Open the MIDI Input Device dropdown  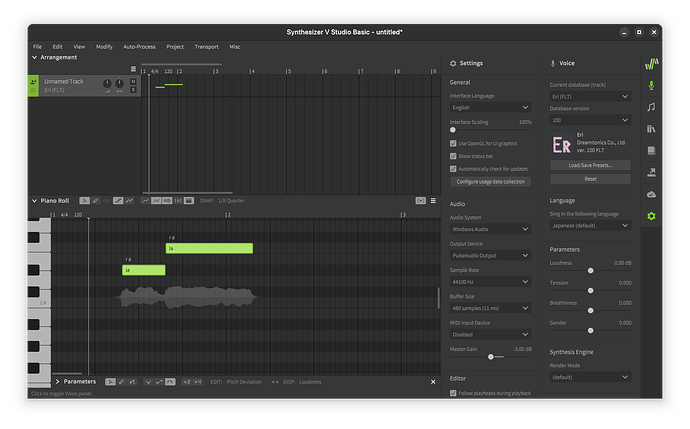490,335
